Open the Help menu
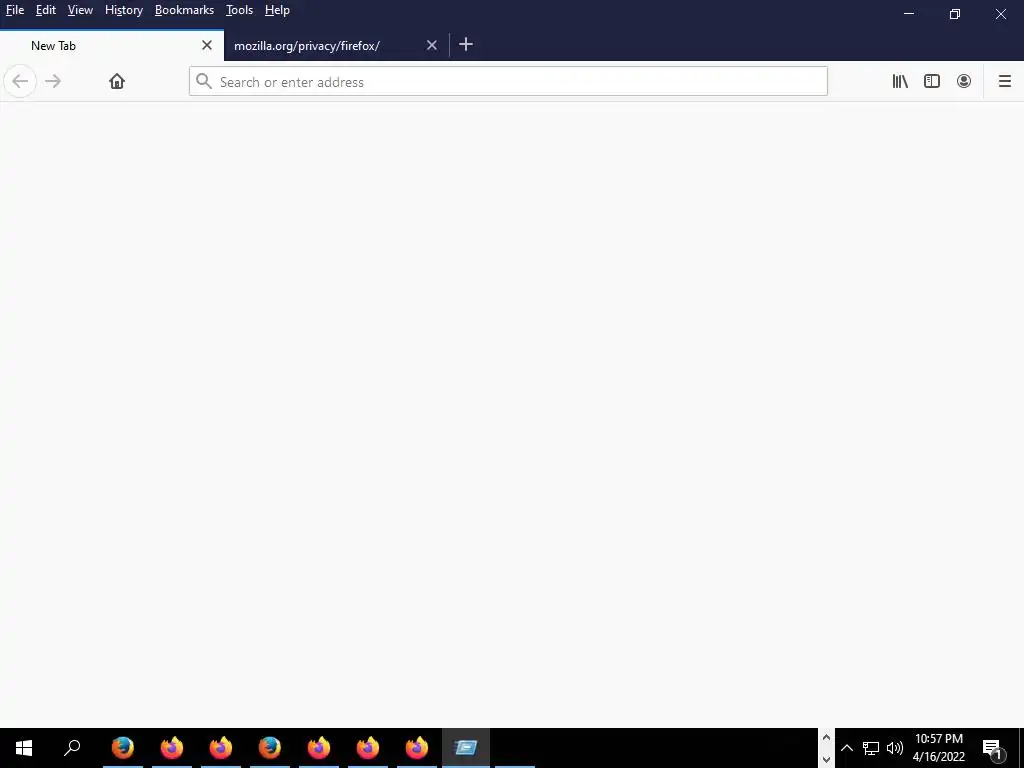The image size is (1024, 768). pyautogui.click(x=277, y=10)
